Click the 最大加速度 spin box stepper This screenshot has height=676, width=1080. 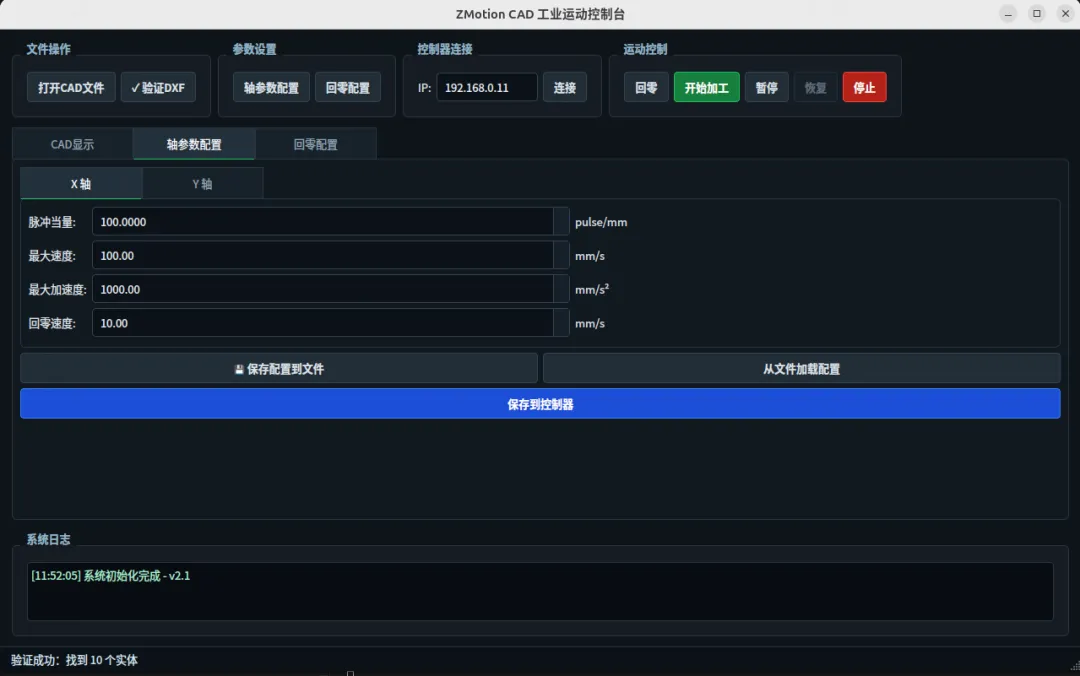pos(561,289)
